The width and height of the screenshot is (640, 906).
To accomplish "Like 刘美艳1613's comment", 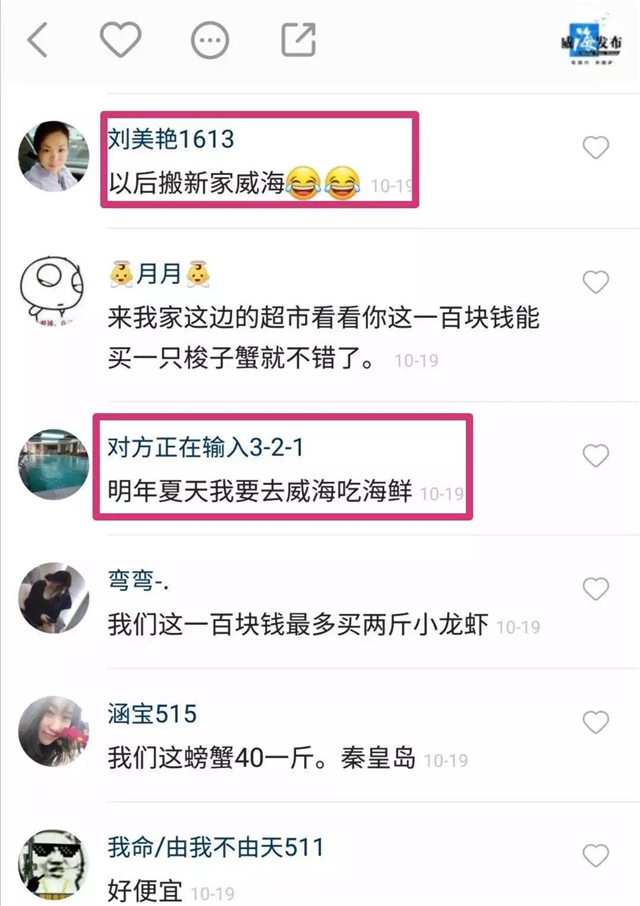I will [x=596, y=148].
